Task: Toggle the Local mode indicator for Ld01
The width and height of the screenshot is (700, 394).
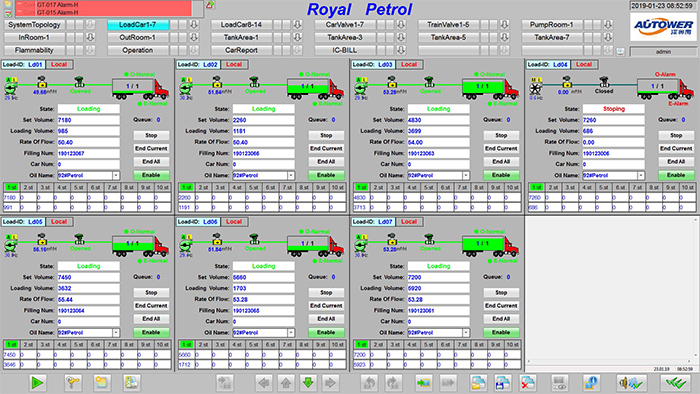Action: 59,64
